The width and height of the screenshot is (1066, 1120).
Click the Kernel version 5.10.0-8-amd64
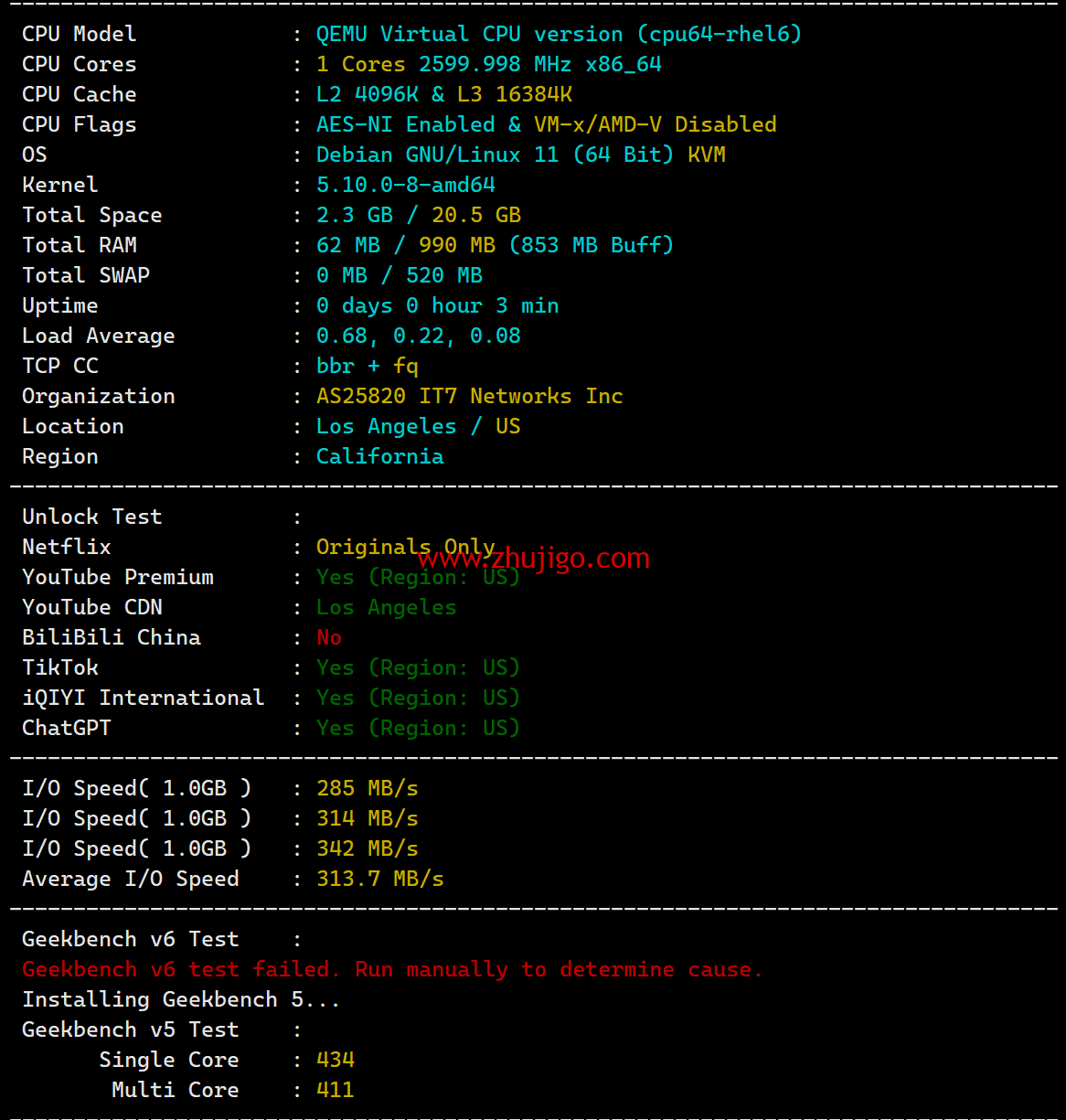coord(405,186)
